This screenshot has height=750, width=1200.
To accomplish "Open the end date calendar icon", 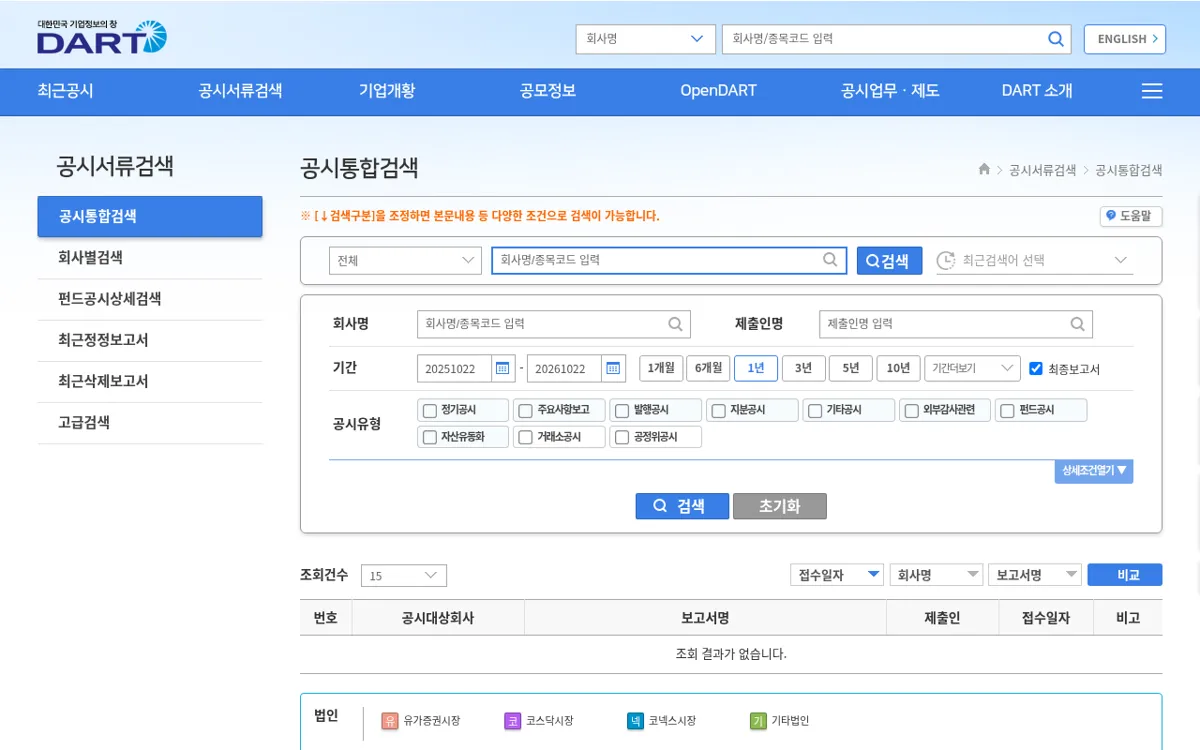I will coord(613,368).
